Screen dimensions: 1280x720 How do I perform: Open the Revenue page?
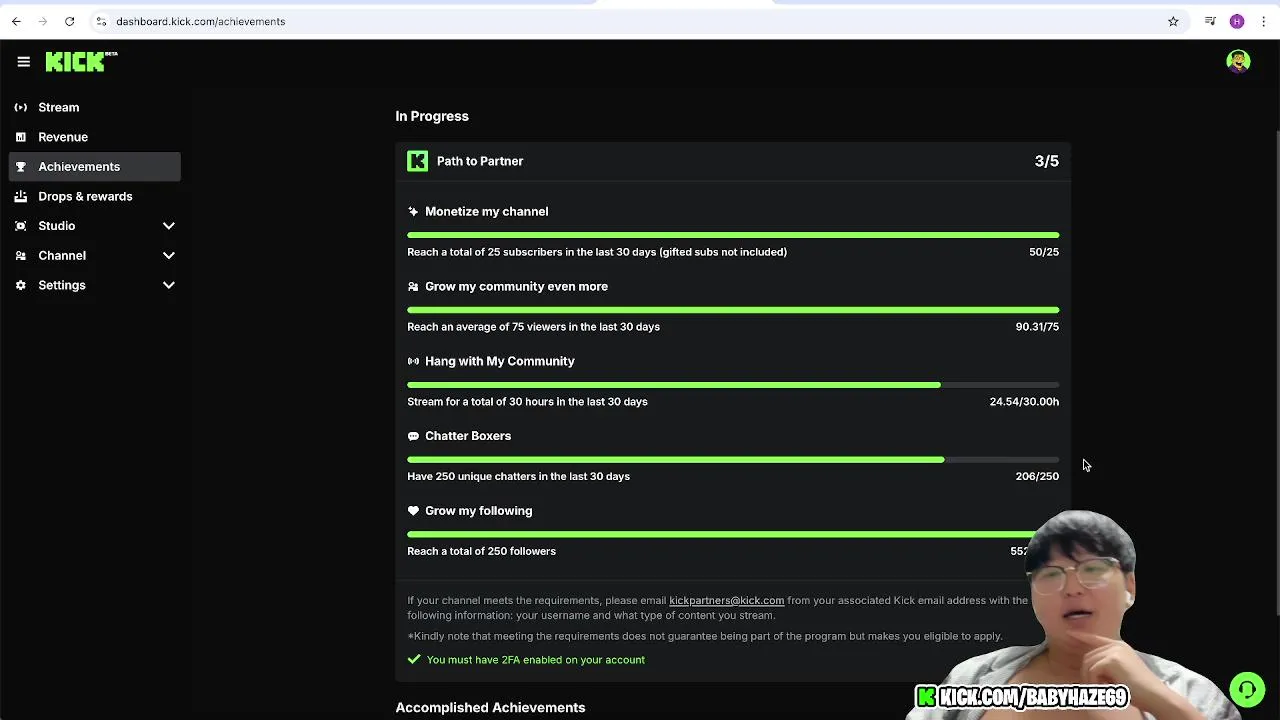tap(63, 137)
